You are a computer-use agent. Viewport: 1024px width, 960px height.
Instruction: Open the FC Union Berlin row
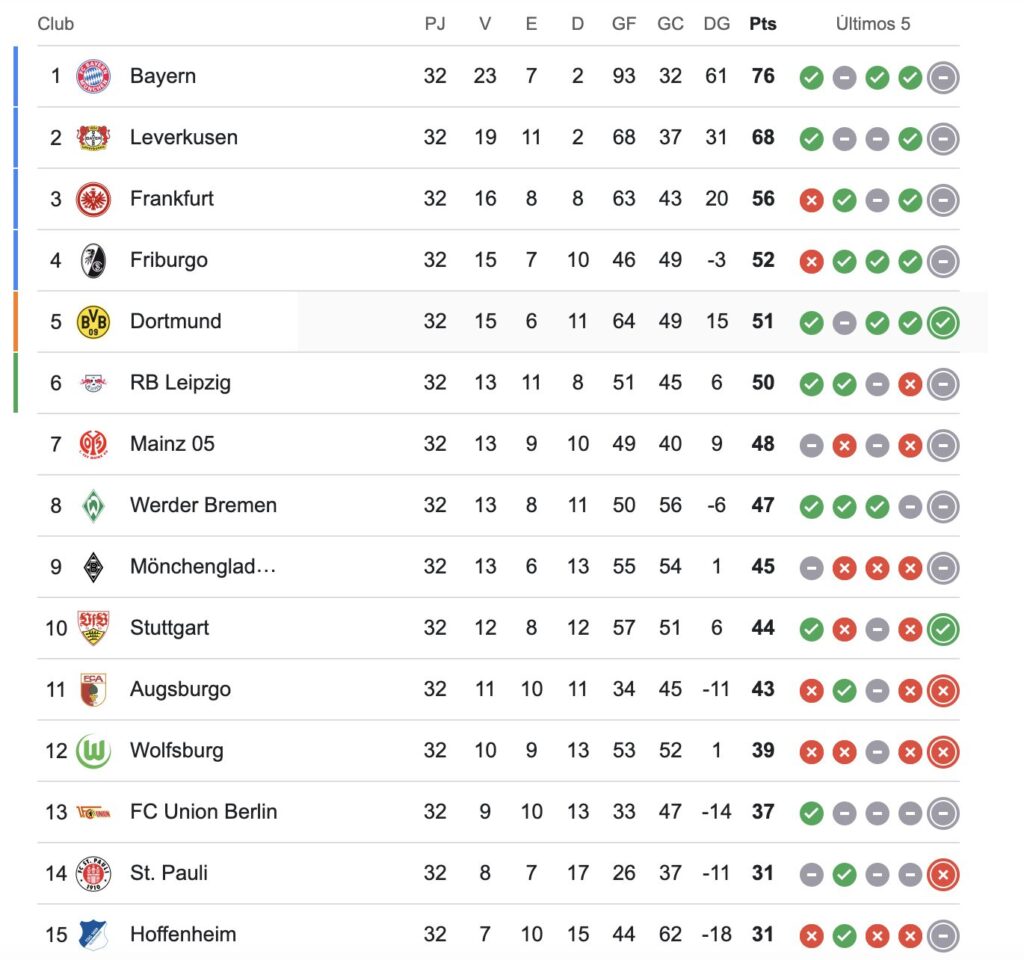click(x=498, y=812)
